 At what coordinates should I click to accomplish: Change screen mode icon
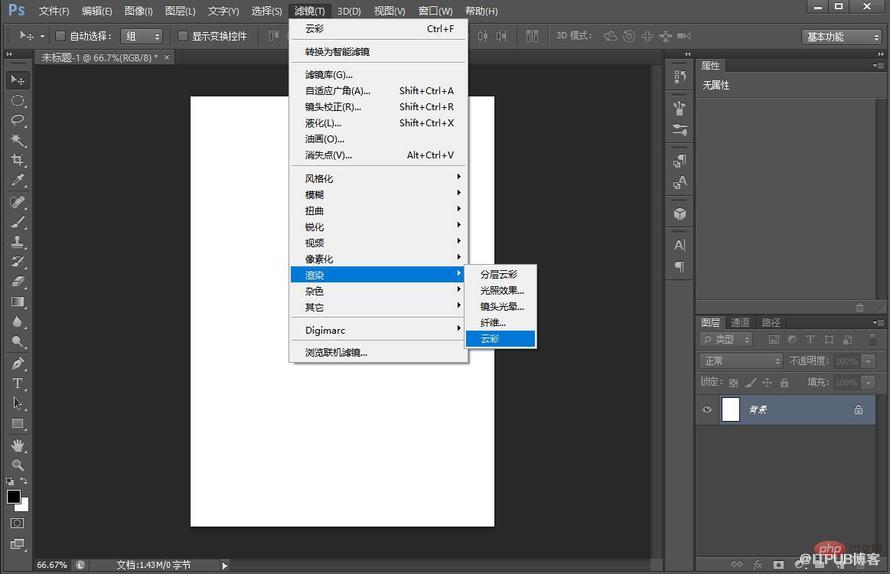(18, 544)
